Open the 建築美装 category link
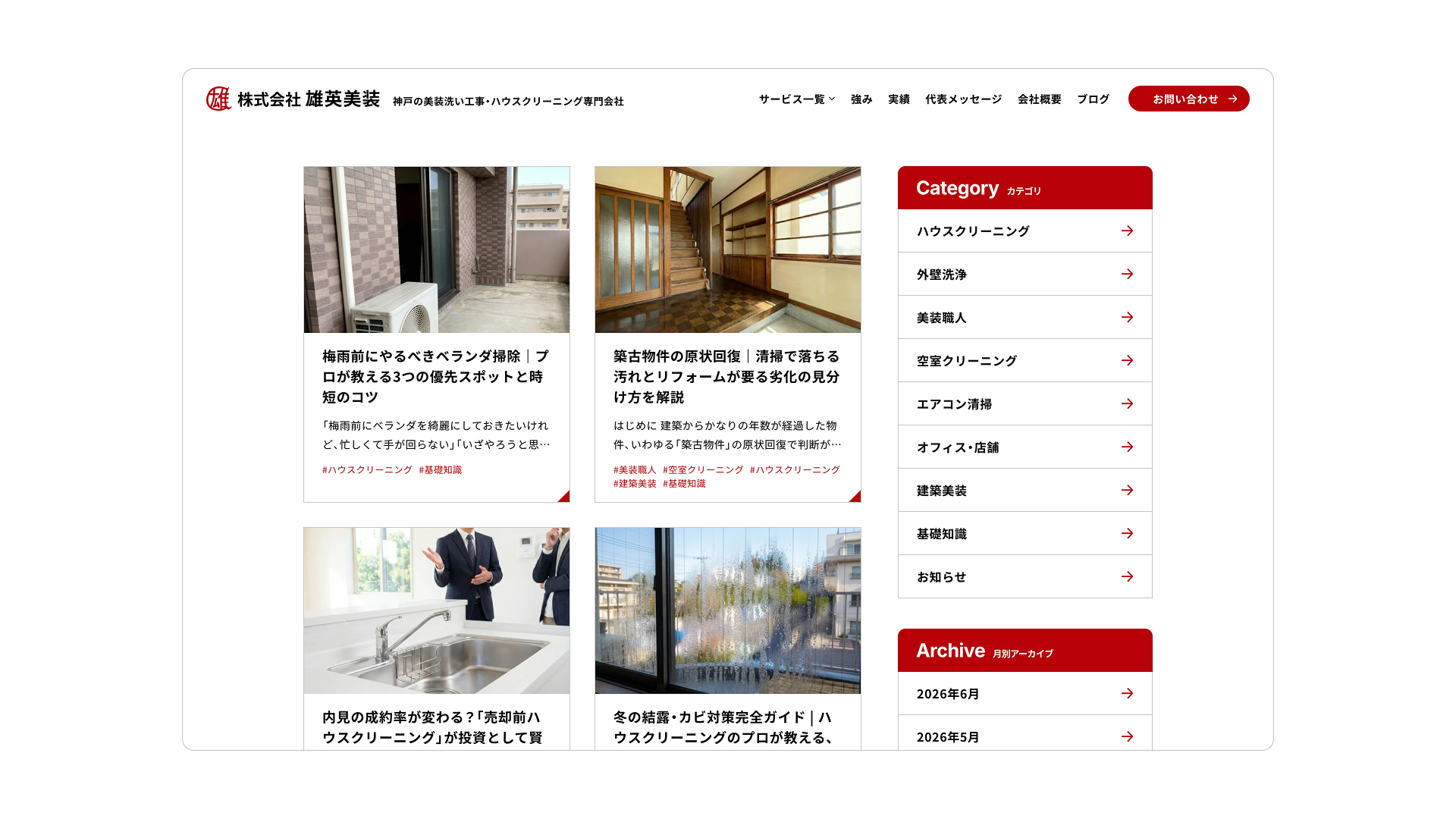This screenshot has height=819, width=1456. (1025, 490)
